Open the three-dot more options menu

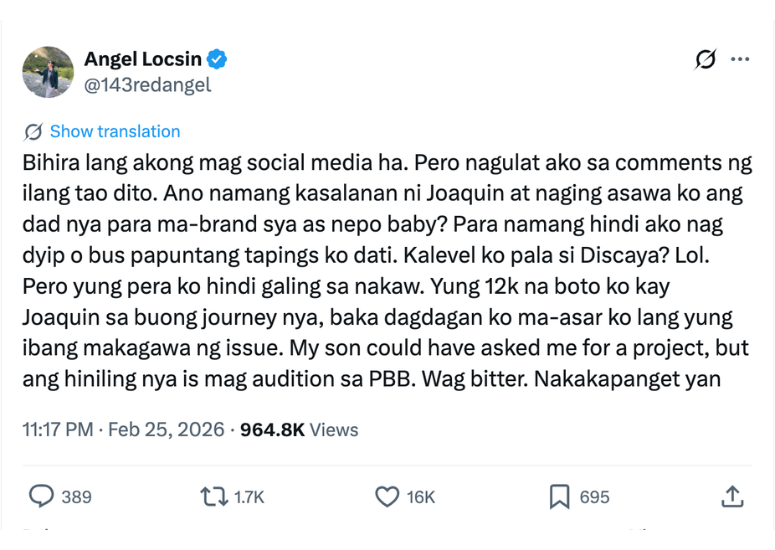point(740,60)
